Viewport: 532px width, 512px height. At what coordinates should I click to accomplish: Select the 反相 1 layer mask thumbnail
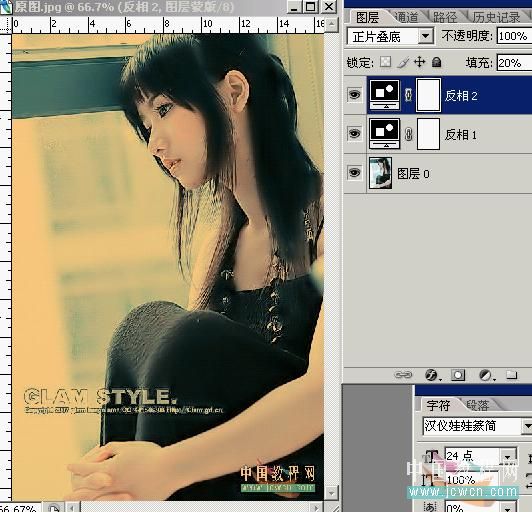(428, 134)
